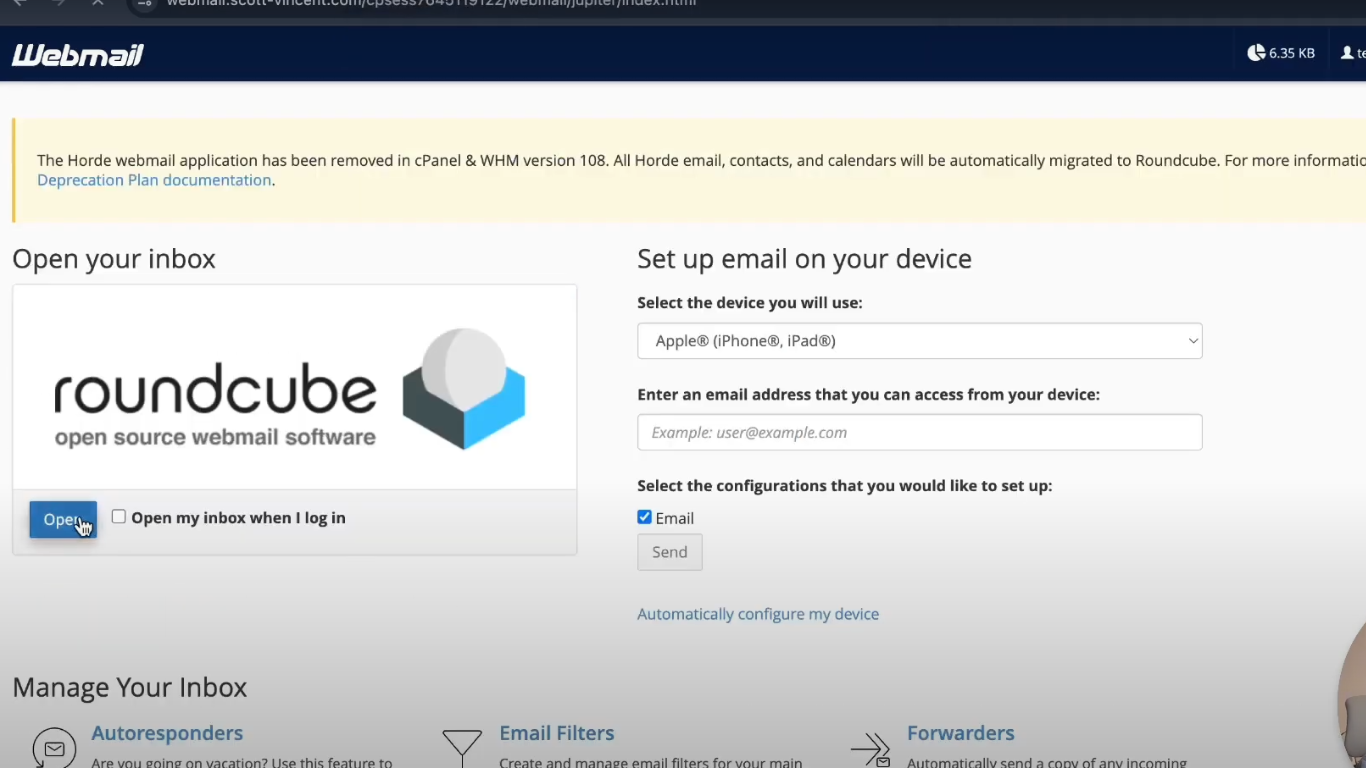Click the Webmail logo in header
The width and height of the screenshot is (1366, 768).
click(x=78, y=55)
